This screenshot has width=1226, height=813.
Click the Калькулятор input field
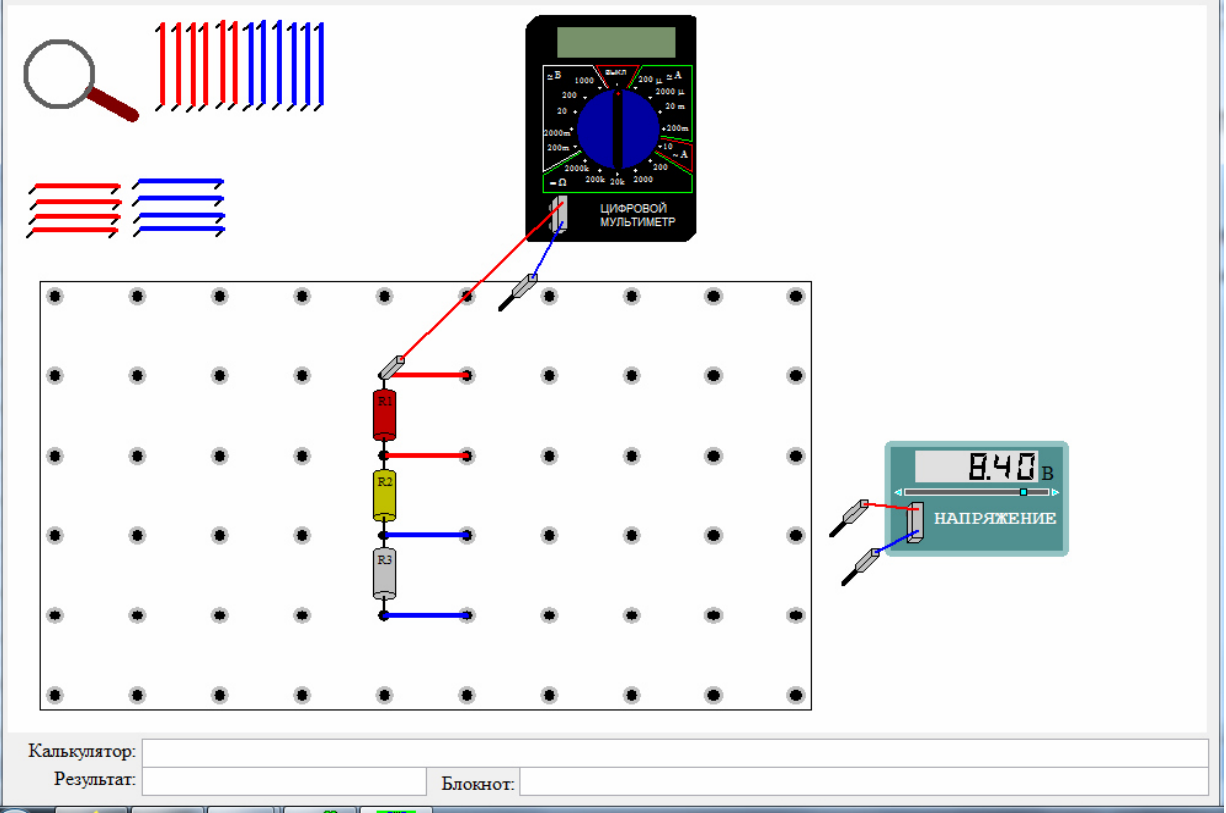pos(675,752)
